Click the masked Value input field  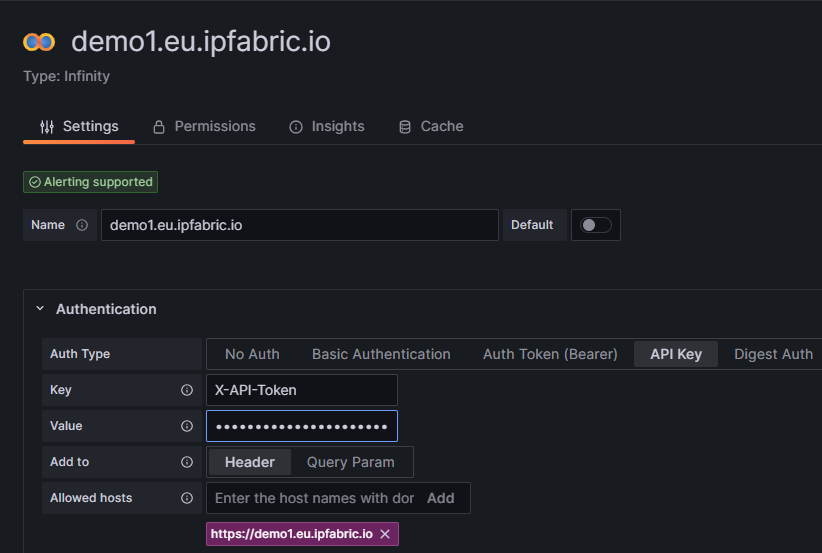click(x=301, y=426)
